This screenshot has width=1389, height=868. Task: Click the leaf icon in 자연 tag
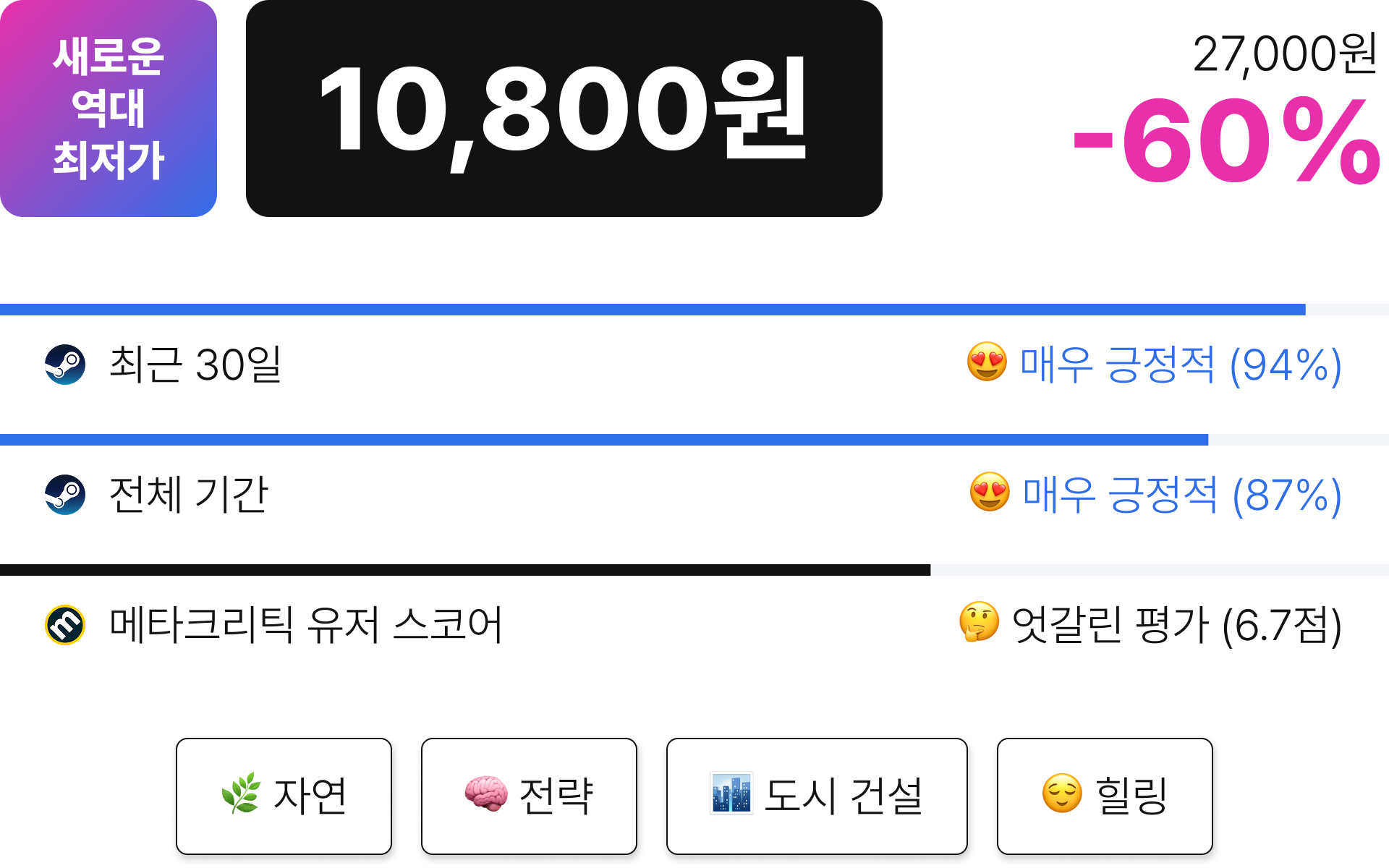tap(241, 793)
